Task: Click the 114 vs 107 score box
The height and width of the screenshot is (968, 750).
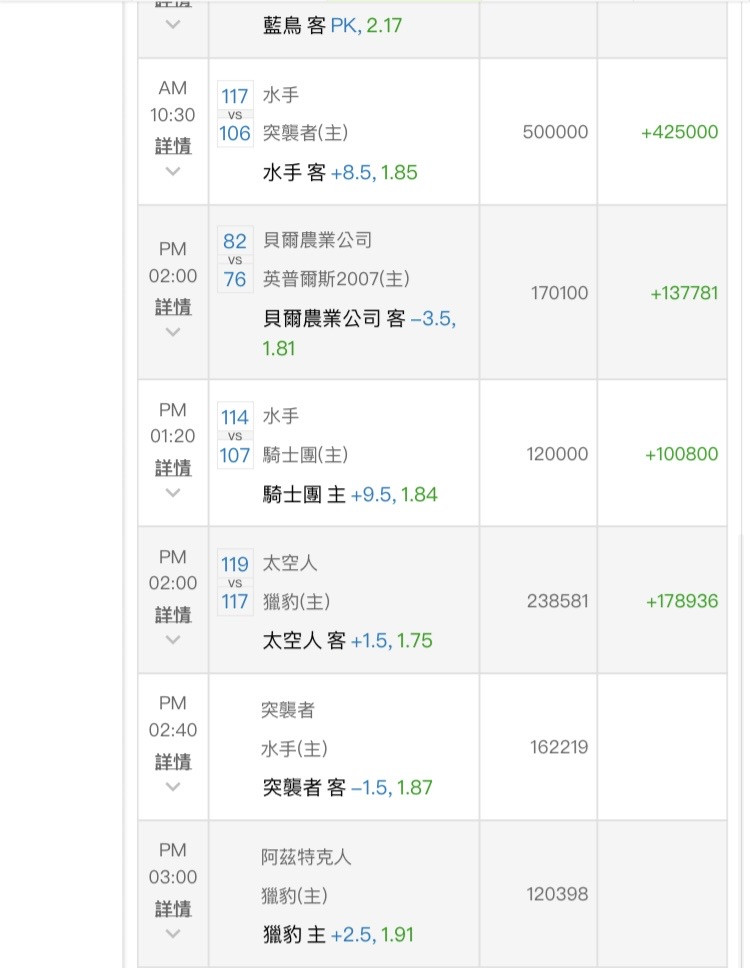Action: (235, 436)
